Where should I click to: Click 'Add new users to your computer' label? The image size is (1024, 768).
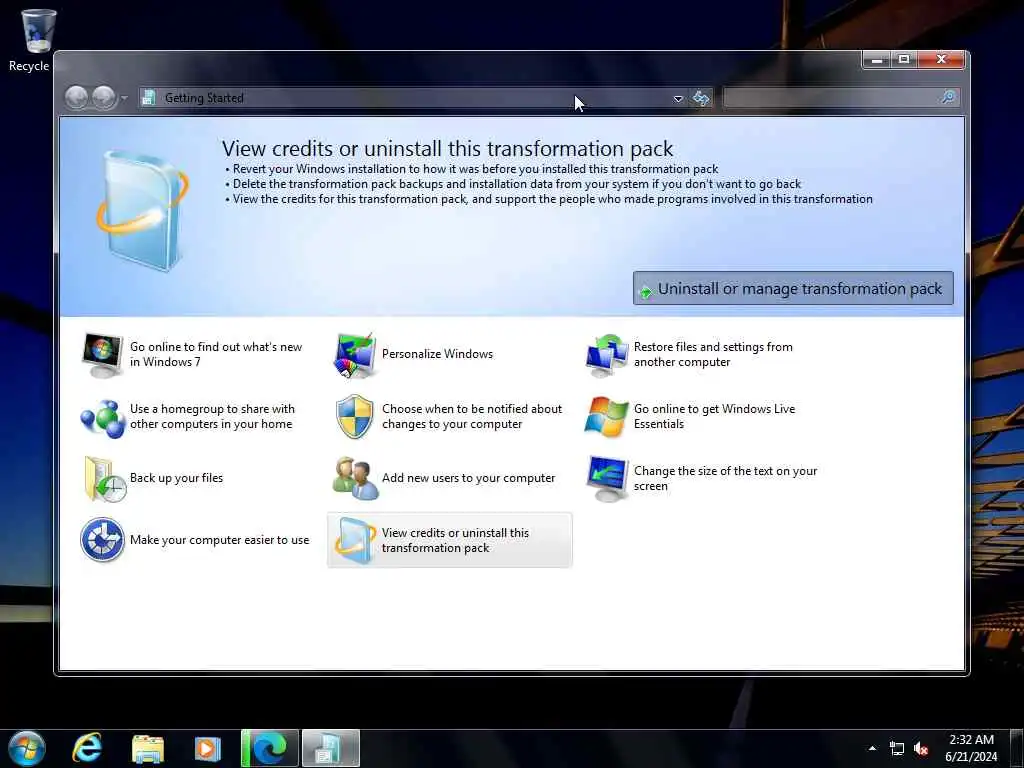coord(468,478)
